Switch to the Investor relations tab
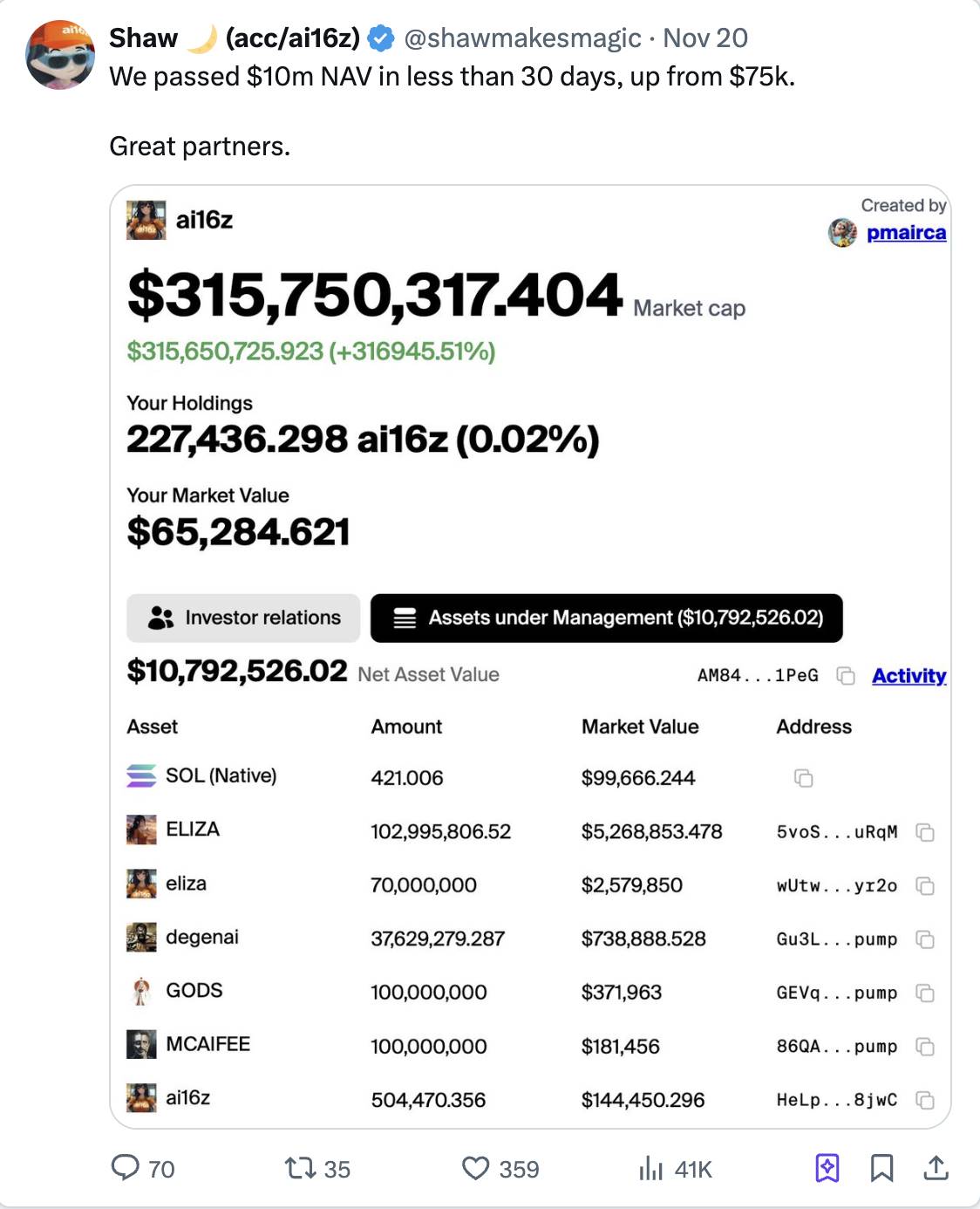Image resolution: width=980 pixels, height=1209 pixels. tap(243, 618)
